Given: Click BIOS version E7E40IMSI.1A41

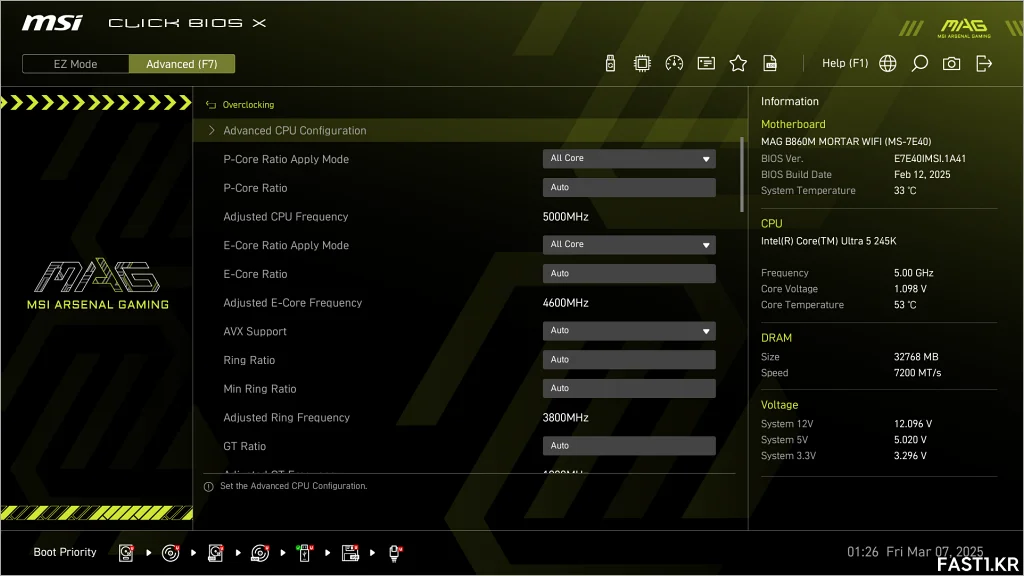Looking at the screenshot, I should click(x=930, y=159).
